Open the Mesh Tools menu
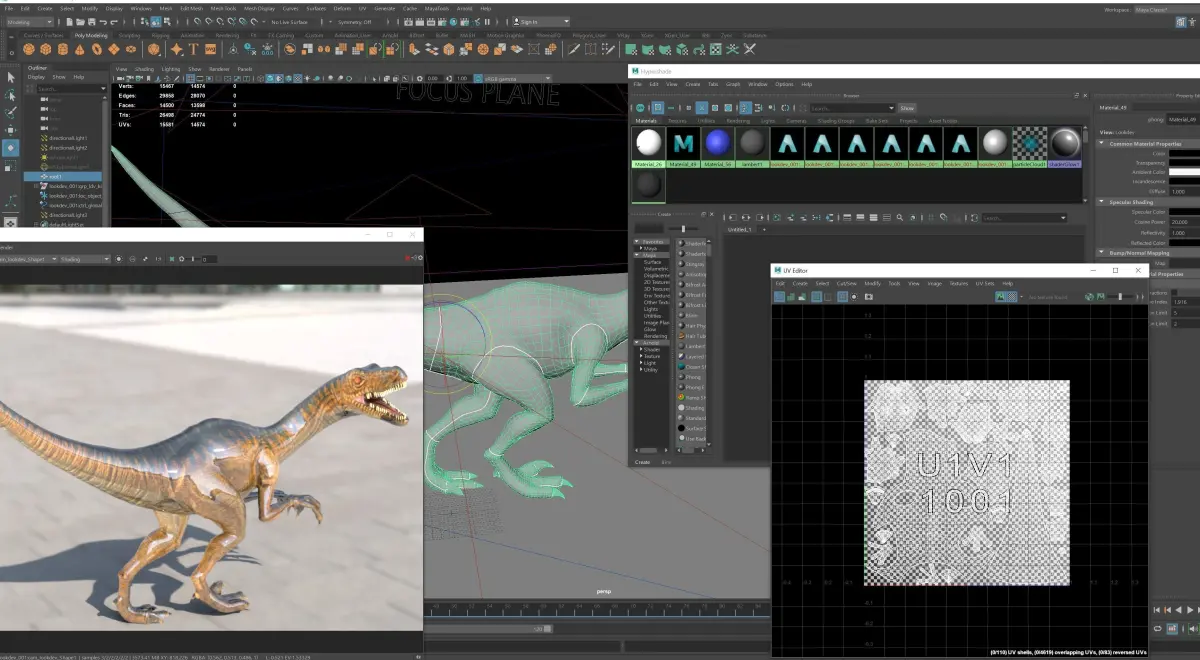Viewport: 1200px width, 660px height. tap(222, 8)
